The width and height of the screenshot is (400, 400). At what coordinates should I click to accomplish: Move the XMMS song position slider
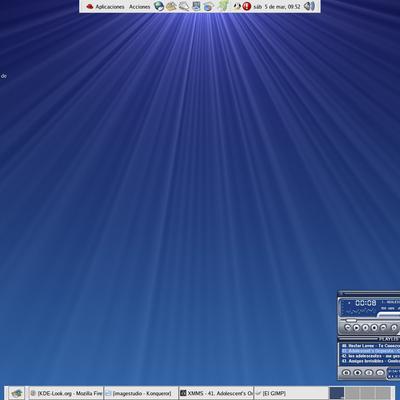pyautogui.click(x=350, y=320)
